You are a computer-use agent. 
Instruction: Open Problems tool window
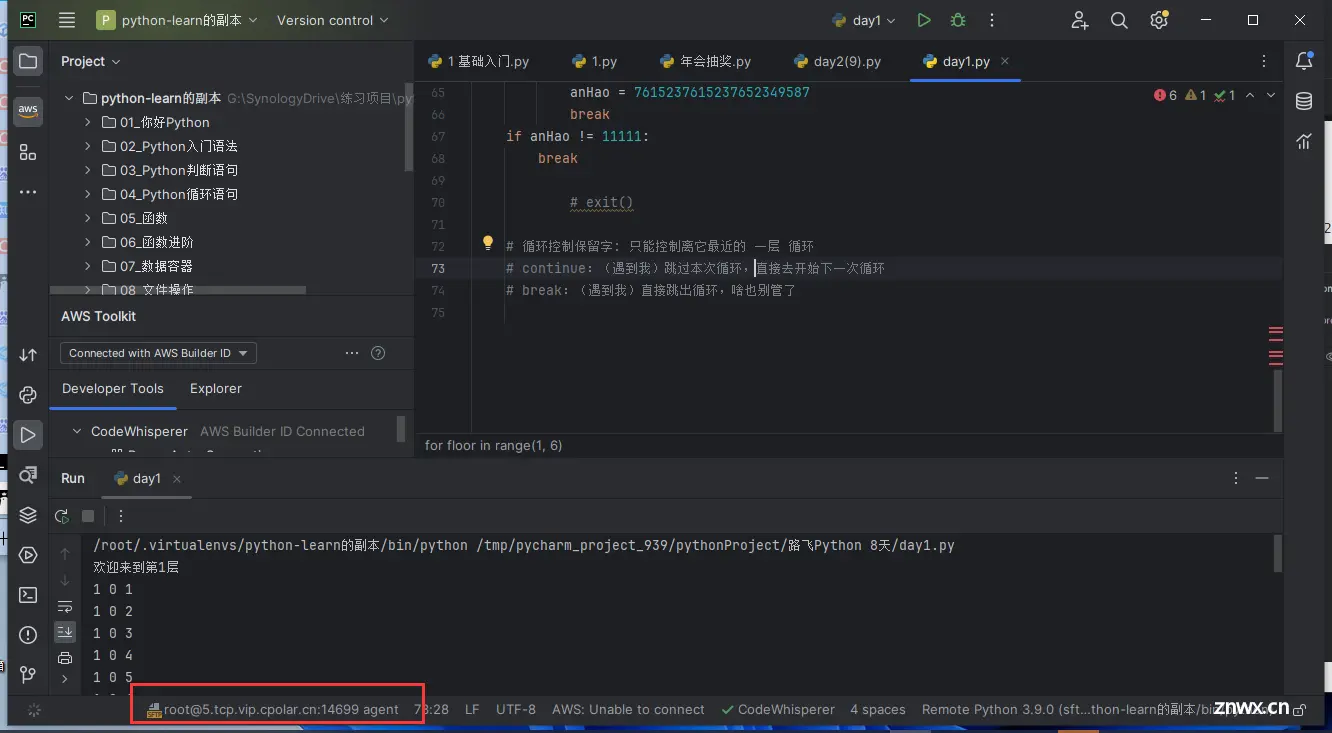tap(28, 635)
